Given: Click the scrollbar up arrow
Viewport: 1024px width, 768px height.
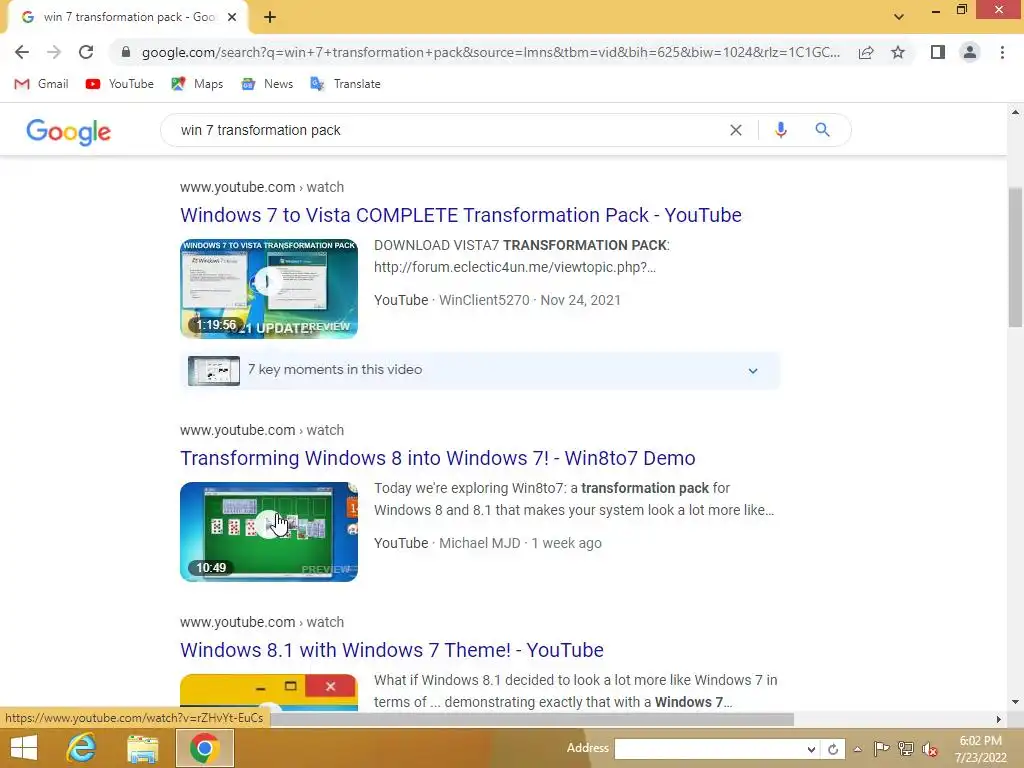Looking at the screenshot, I should pyautogui.click(x=1015, y=112).
